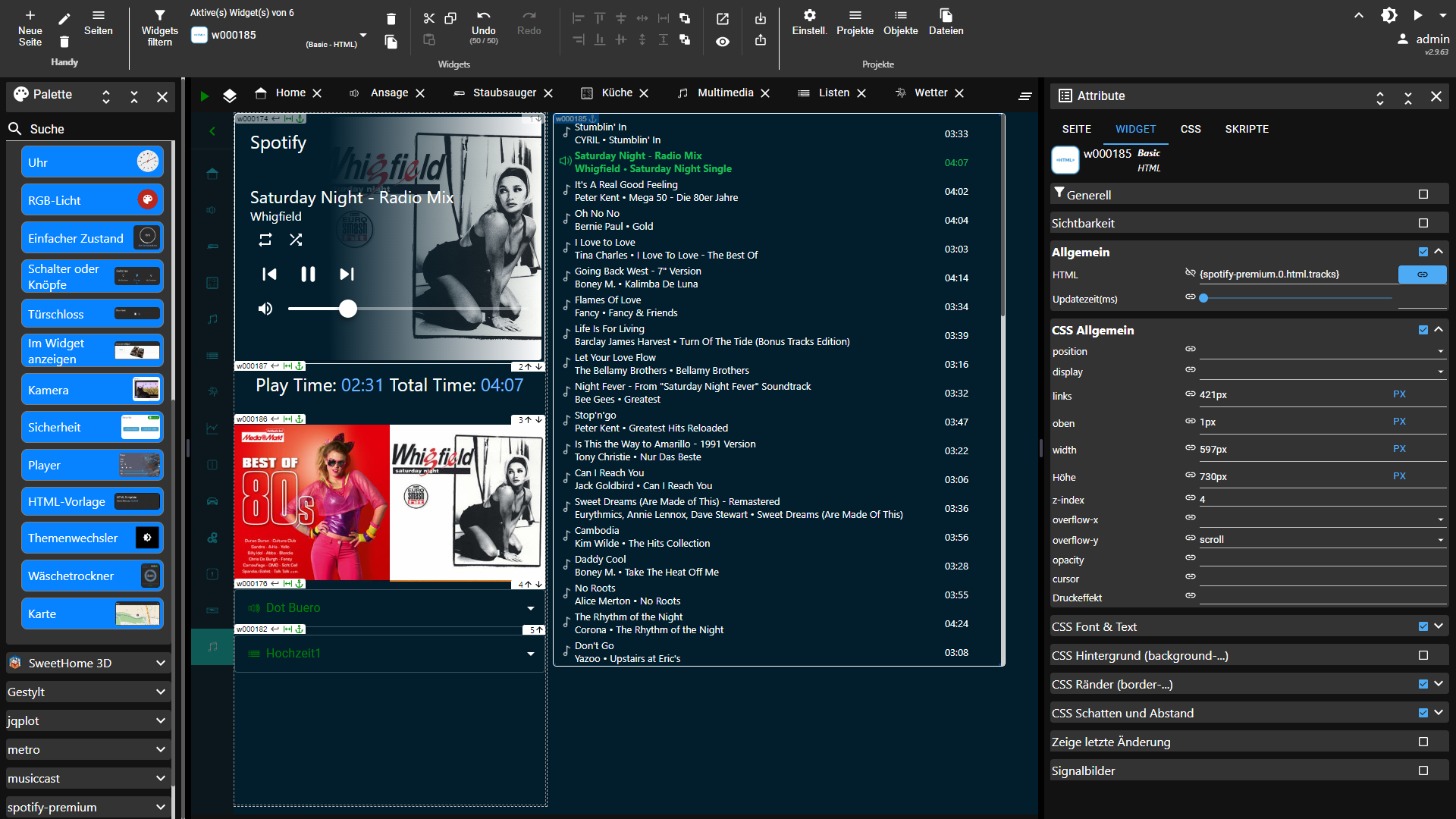Skip to next track in player
1456x819 pixels.
point(347,275)
